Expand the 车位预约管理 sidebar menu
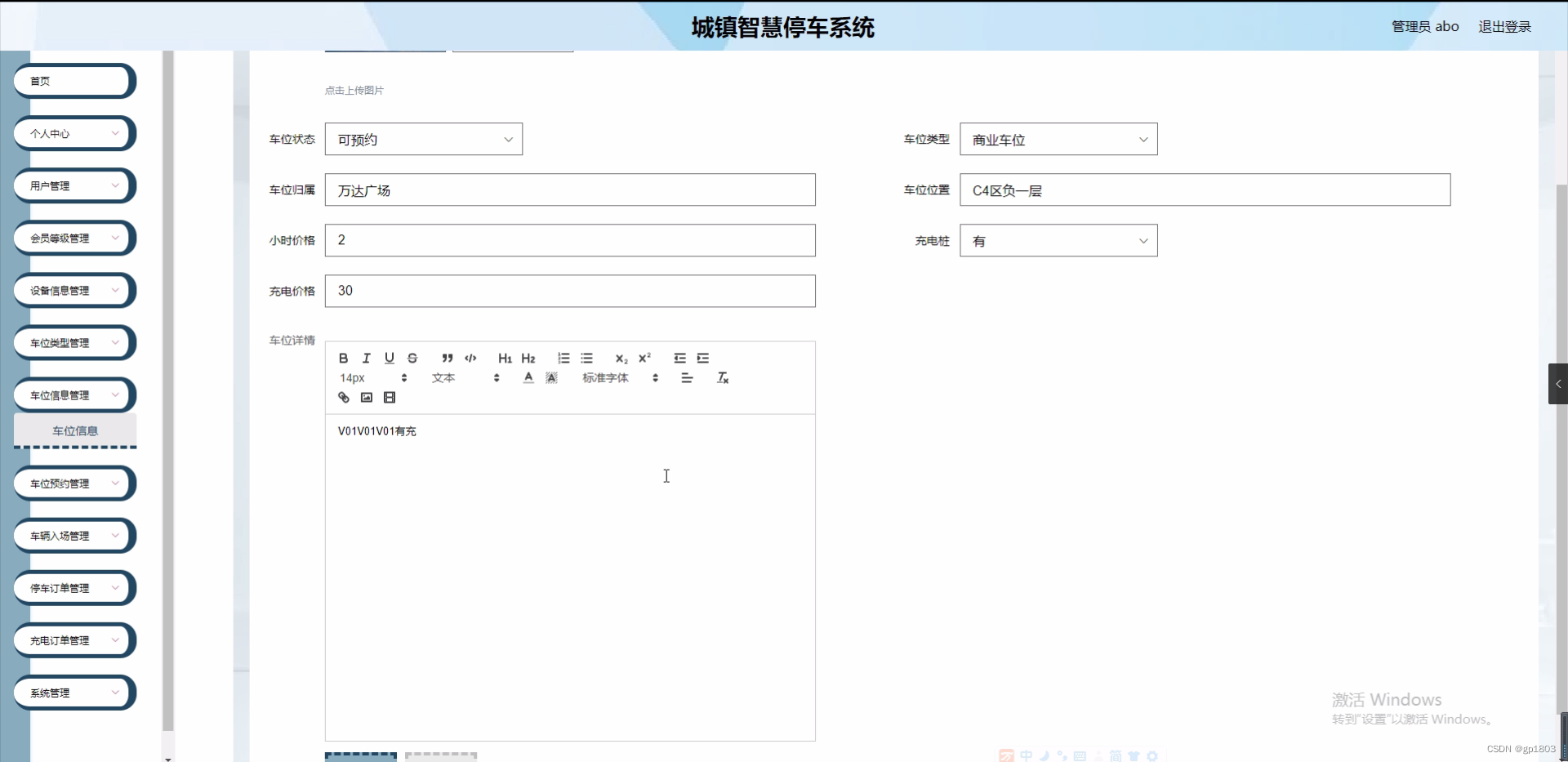This screenshot has height=762, width=1568. coord(73,483)
